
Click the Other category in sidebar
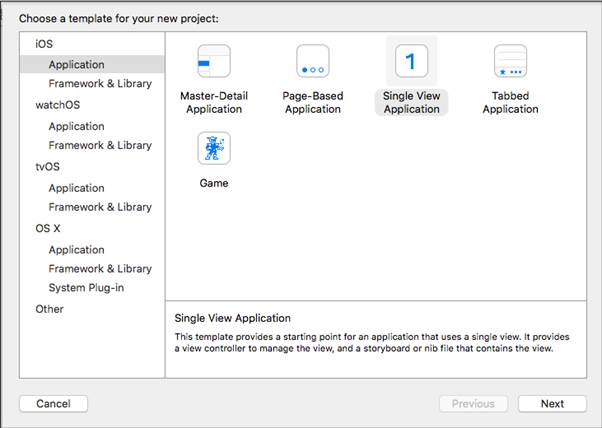pyautogui.click(x=49, y=309)
